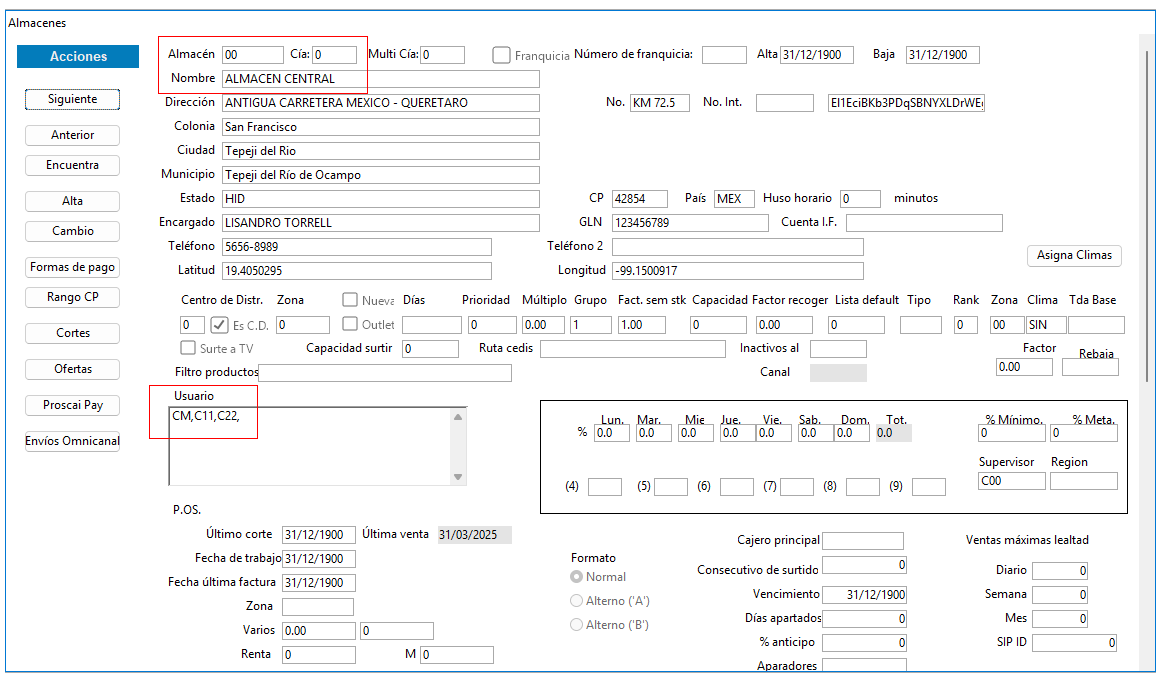The width and height of the screenshot is (1165, 682).
Task: Toggle the Es C.D. checkbox
Action: (219, 325)
